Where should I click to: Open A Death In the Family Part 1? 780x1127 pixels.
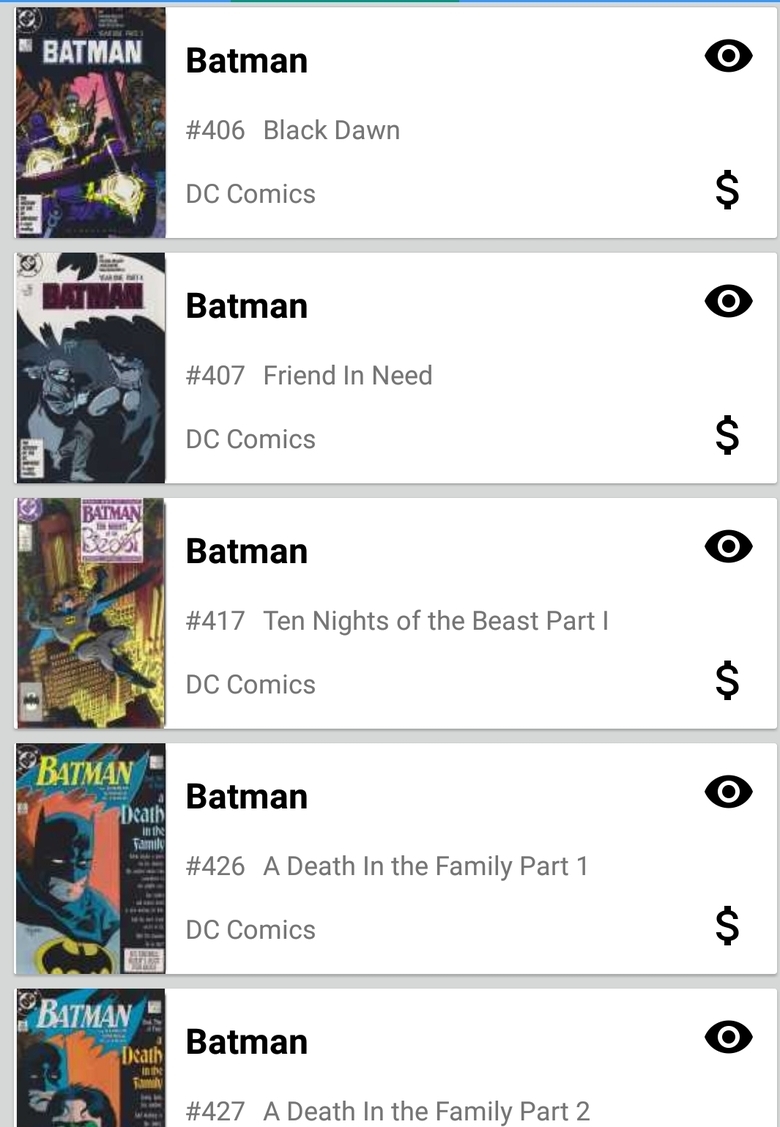click(426, 866)
